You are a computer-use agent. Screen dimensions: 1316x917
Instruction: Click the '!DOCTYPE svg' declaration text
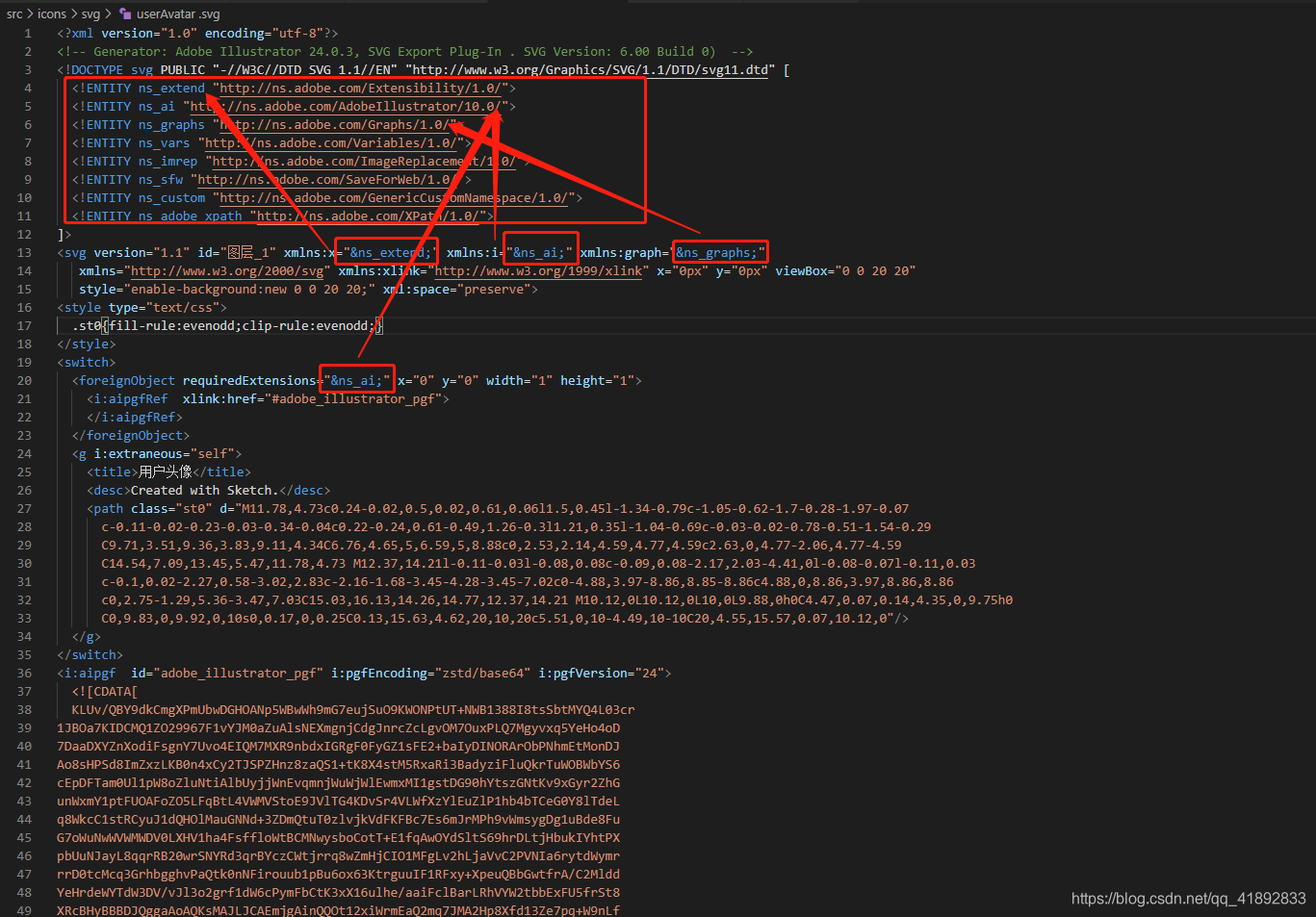[x=109, y=70]
